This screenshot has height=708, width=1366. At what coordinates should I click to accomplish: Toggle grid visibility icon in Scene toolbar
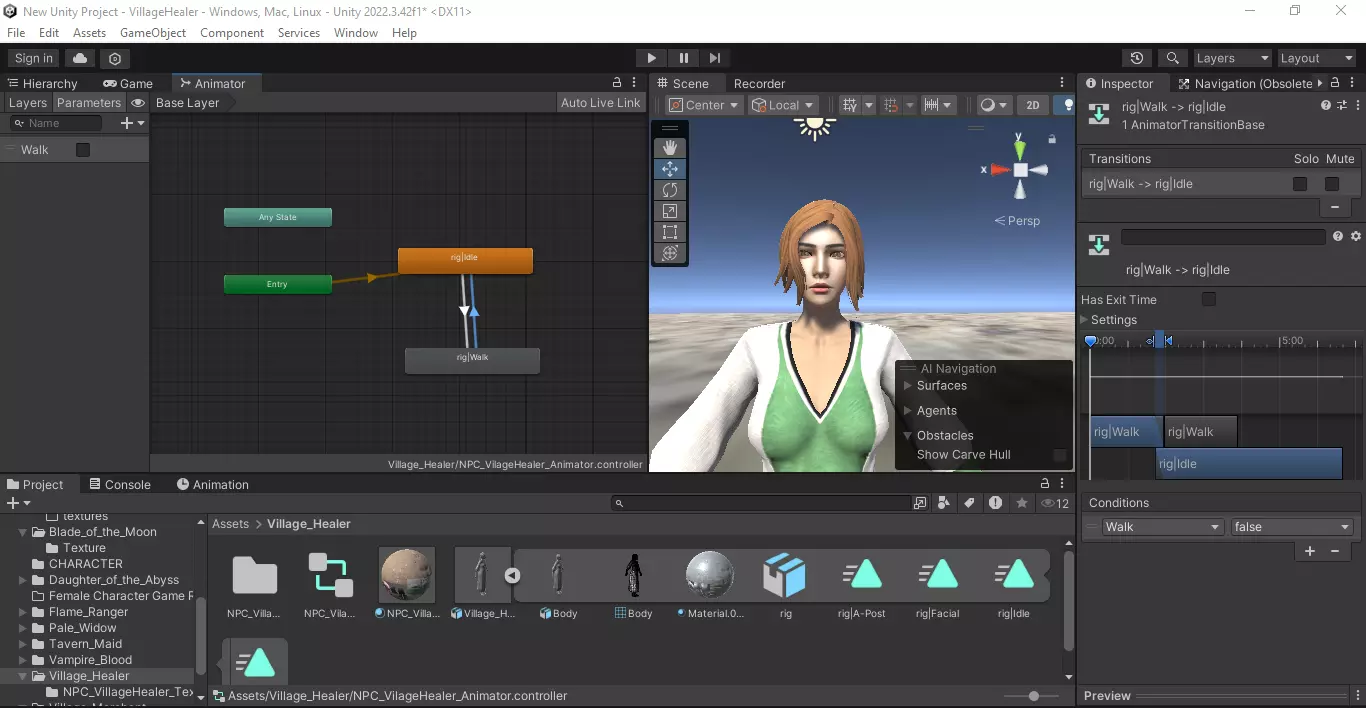[x=850, y=105]
